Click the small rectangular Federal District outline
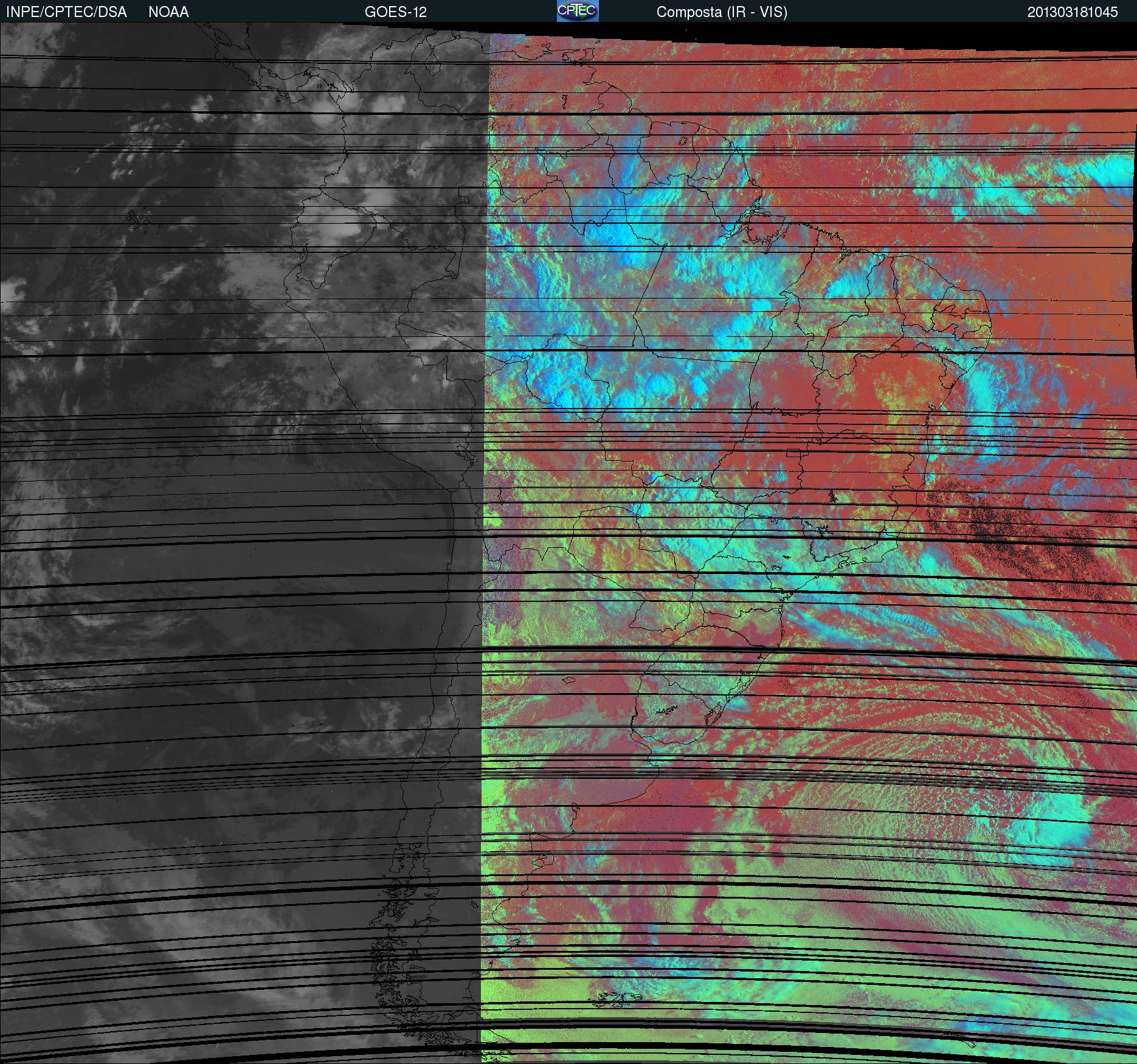1137x1064 pixels. 795,453
